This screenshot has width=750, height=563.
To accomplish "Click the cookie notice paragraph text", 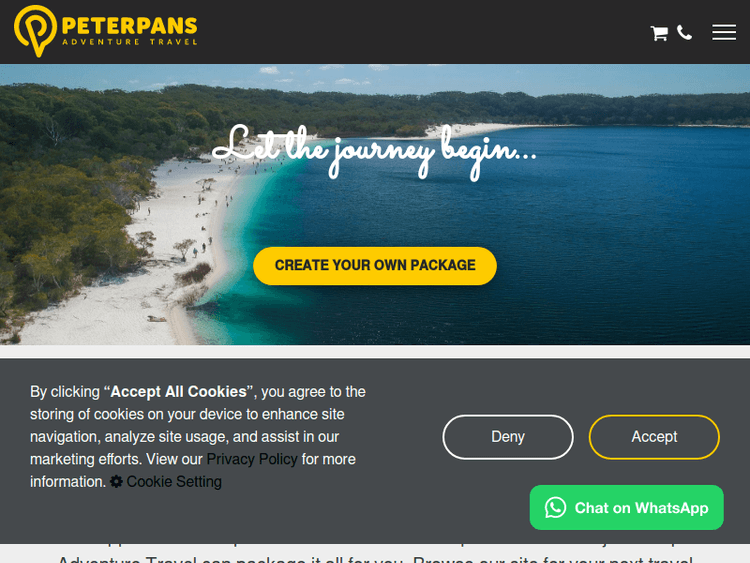I will point(198,437).
